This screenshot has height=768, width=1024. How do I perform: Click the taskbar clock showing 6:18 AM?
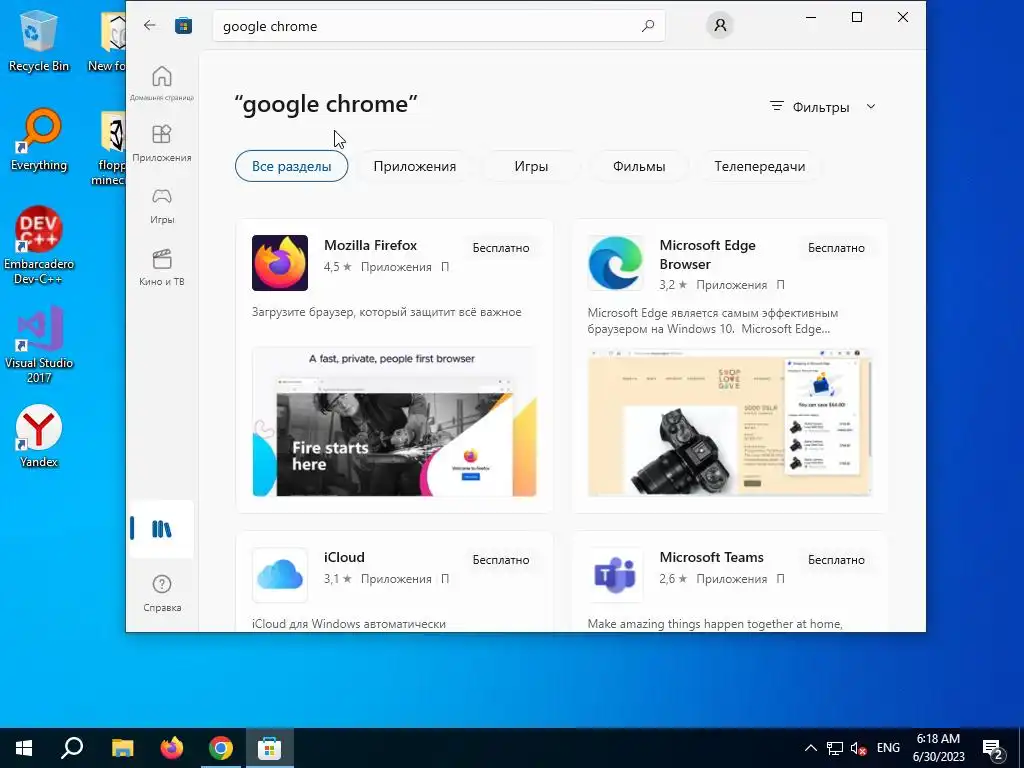point(938,748)
